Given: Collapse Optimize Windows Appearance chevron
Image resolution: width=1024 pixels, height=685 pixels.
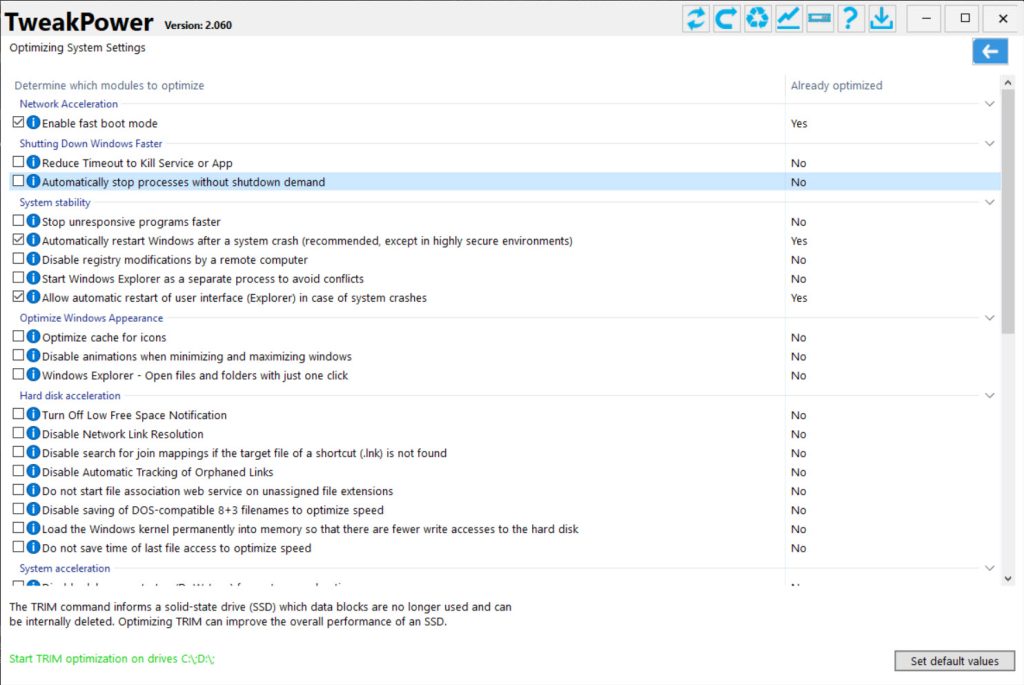Looking at the screenshot, I should (x=989, y=318).
